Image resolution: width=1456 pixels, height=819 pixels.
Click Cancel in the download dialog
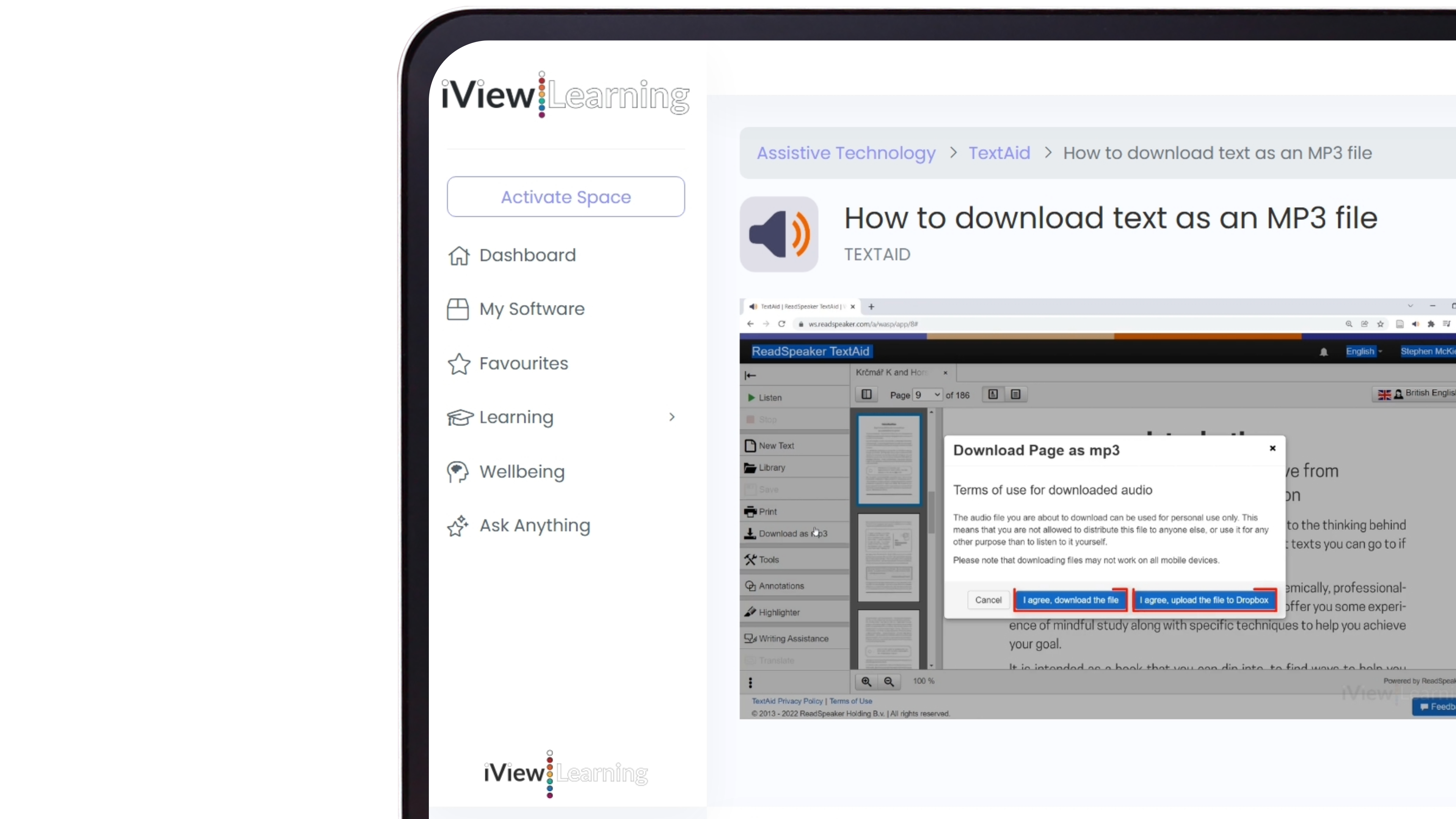click(988, 600)
